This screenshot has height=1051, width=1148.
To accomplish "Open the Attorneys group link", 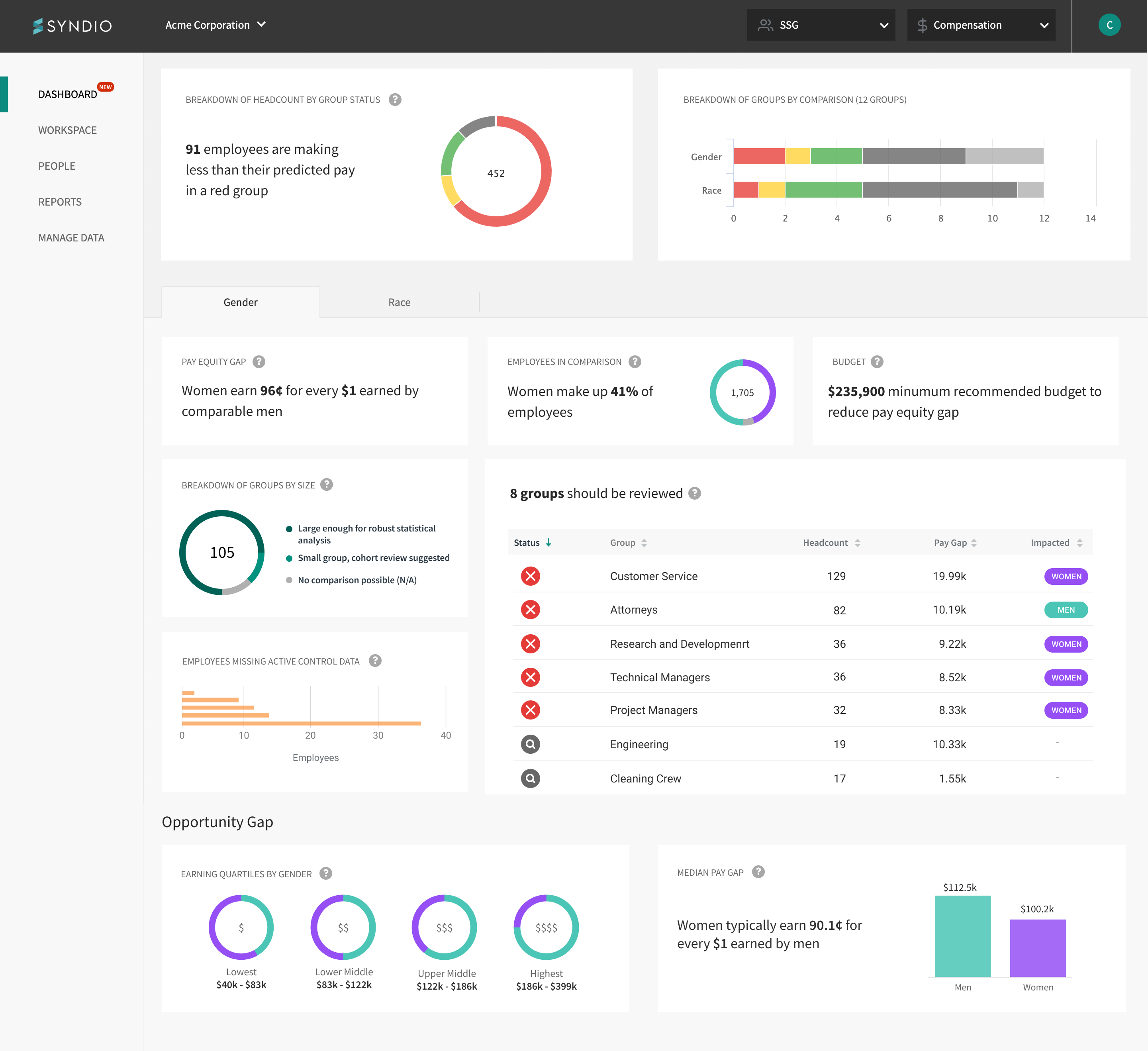I will coord(633,610).
